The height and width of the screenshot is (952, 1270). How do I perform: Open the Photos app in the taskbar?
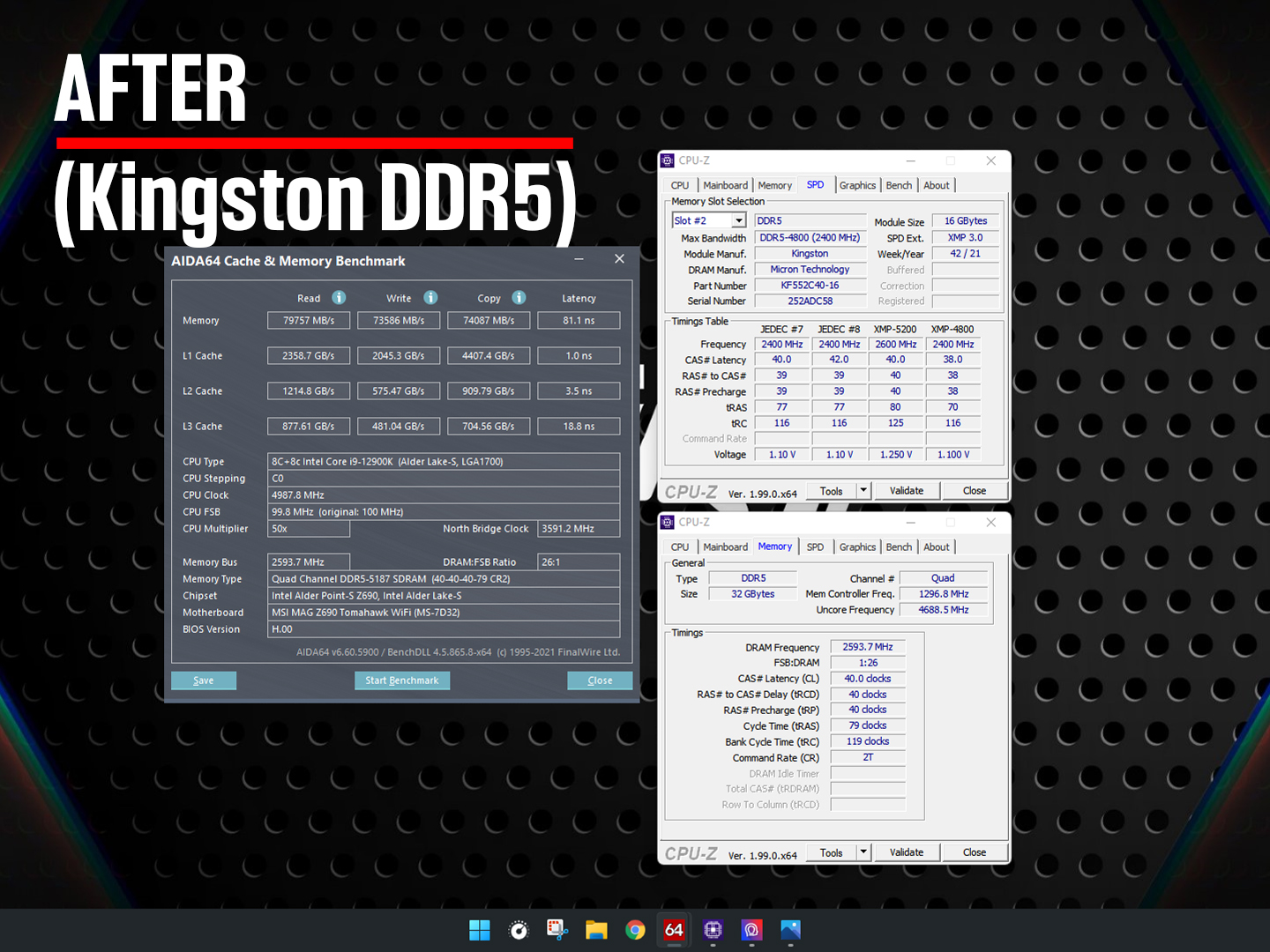point(790,930)
